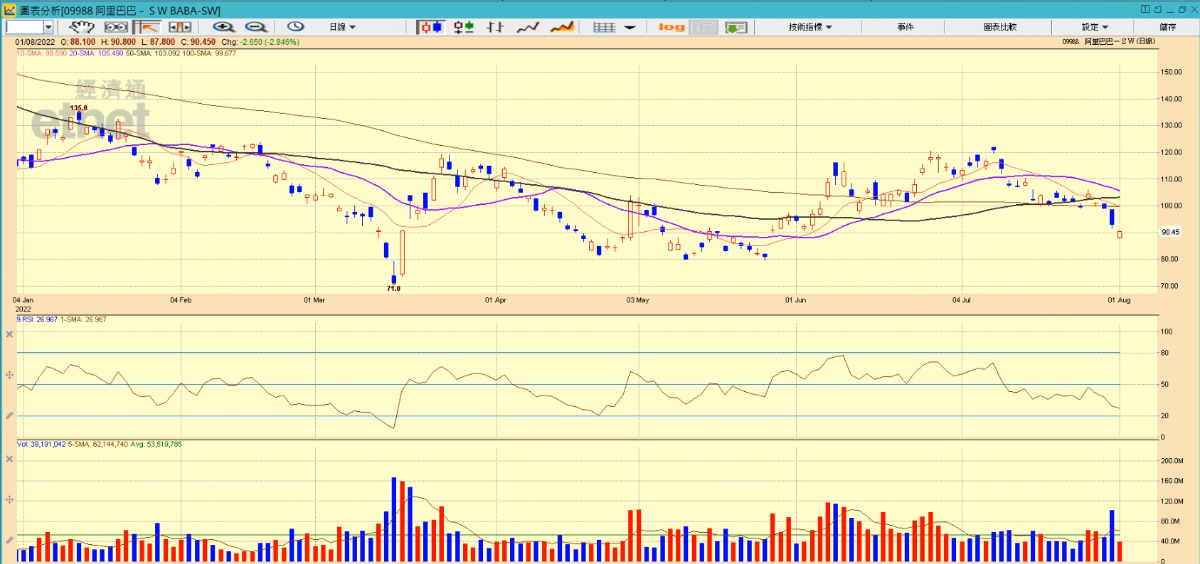Image resolution: width=1200 pixels, height=564 pixels.
Task: Click the detach window icon in title bar
Action: click(x=1158, y=9)
